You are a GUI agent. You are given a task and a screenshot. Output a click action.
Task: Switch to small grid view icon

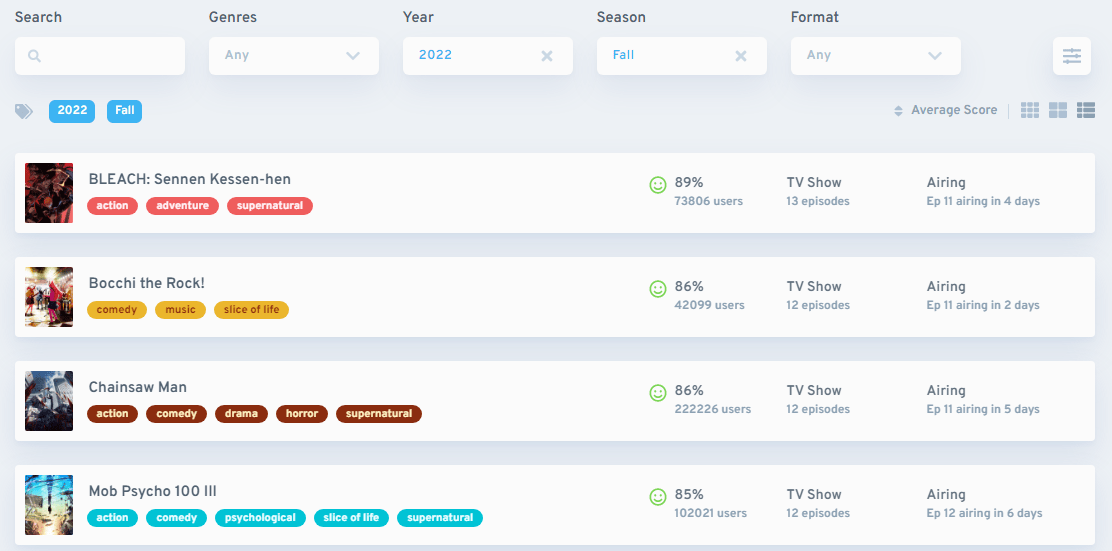[x=1030, y=110]
